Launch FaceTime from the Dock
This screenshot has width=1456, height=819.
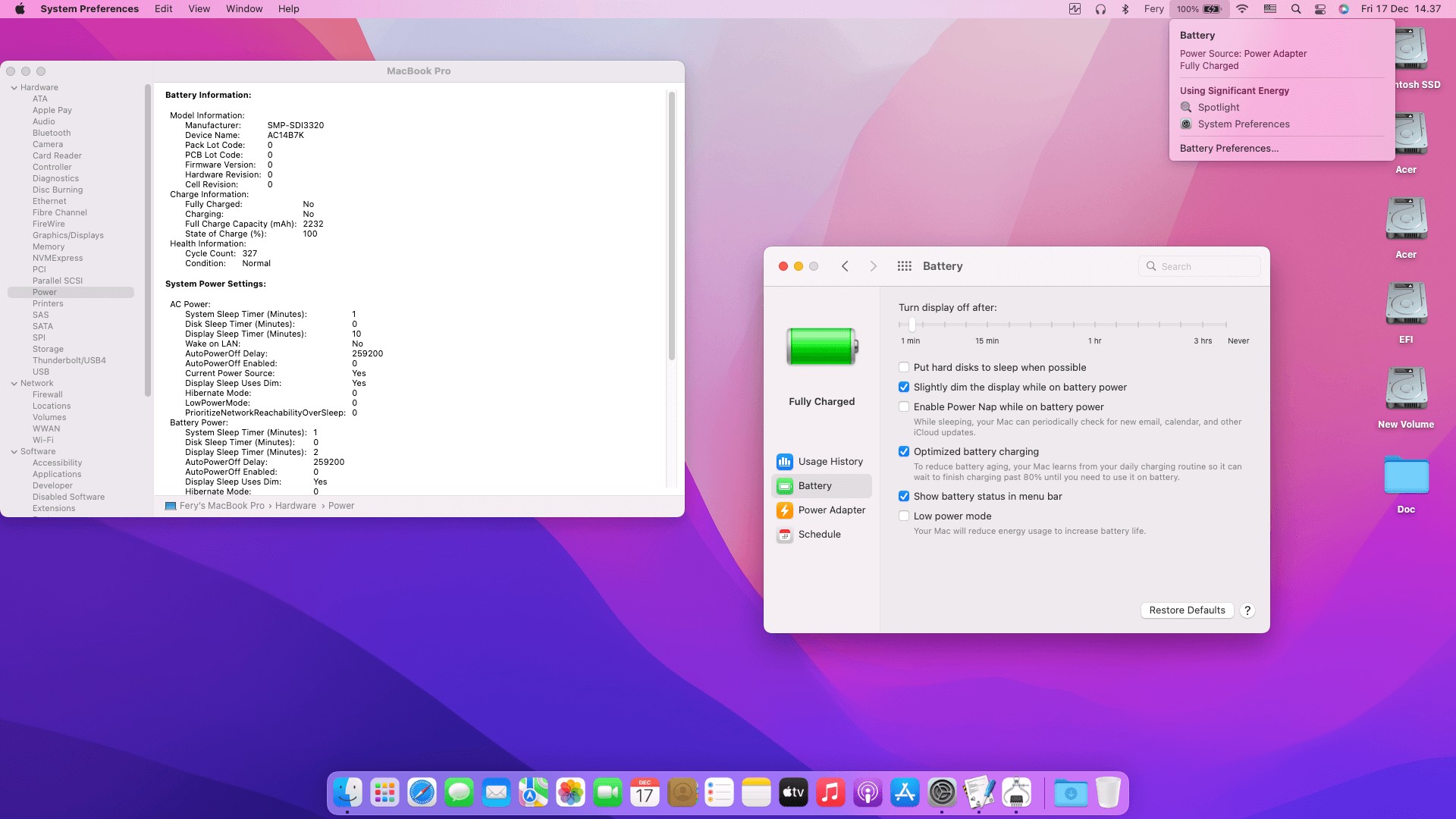(x=608, y=793)
